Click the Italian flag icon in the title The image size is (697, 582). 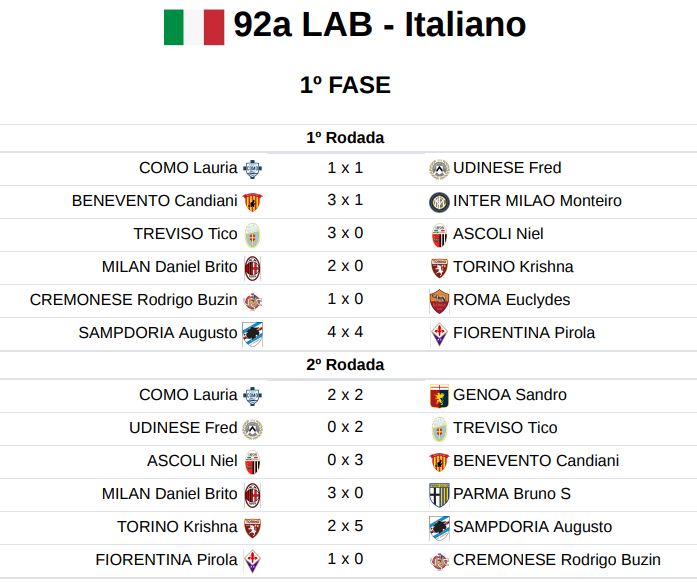[194, 26]
